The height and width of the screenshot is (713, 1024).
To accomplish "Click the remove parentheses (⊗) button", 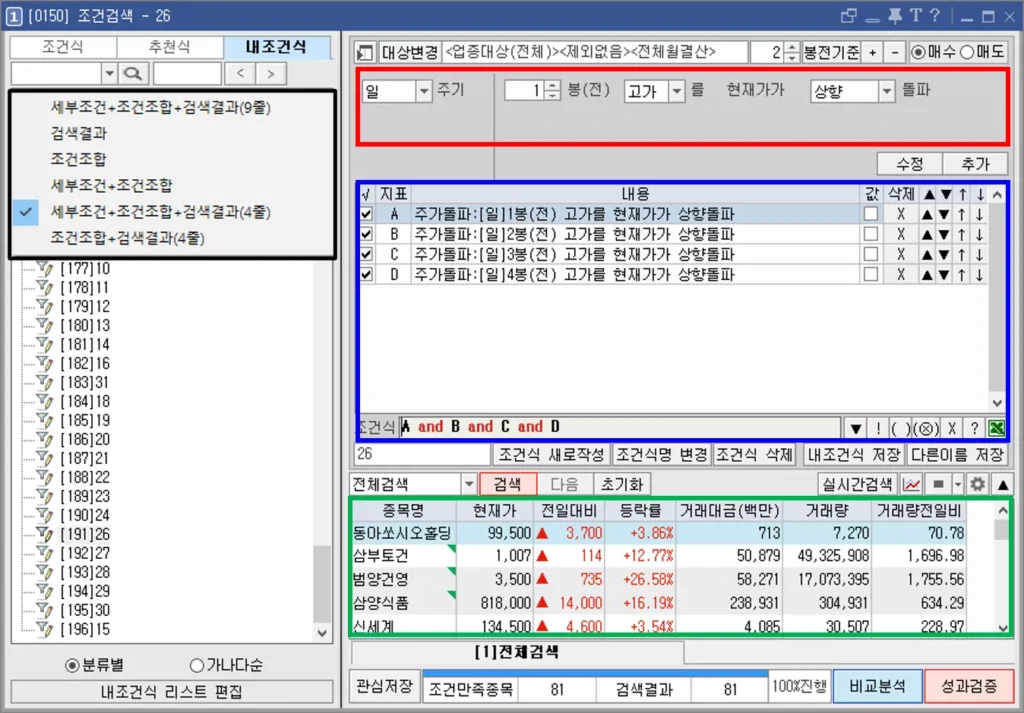I will (x=926, y=428).
